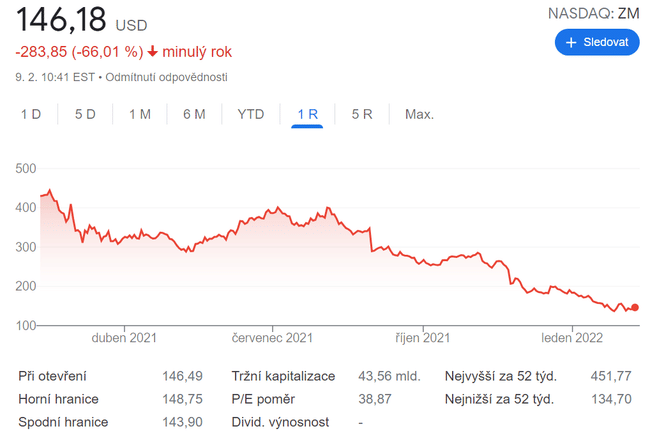Select the 5 D time range tab
650x431 pixels.
pos(85,114)
